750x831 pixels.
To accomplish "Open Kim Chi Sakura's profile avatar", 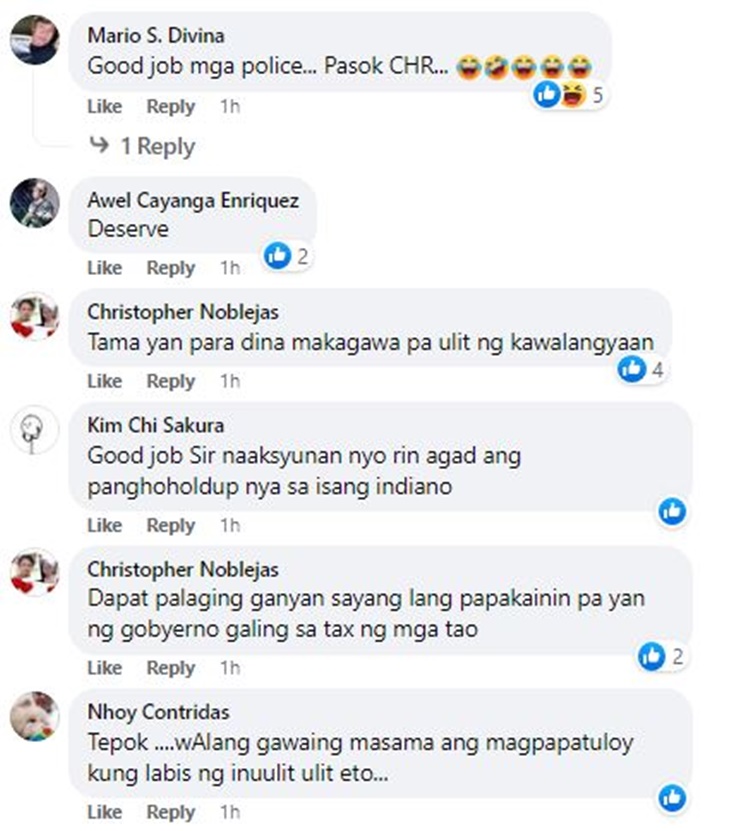I will click(x=34, y=430).
